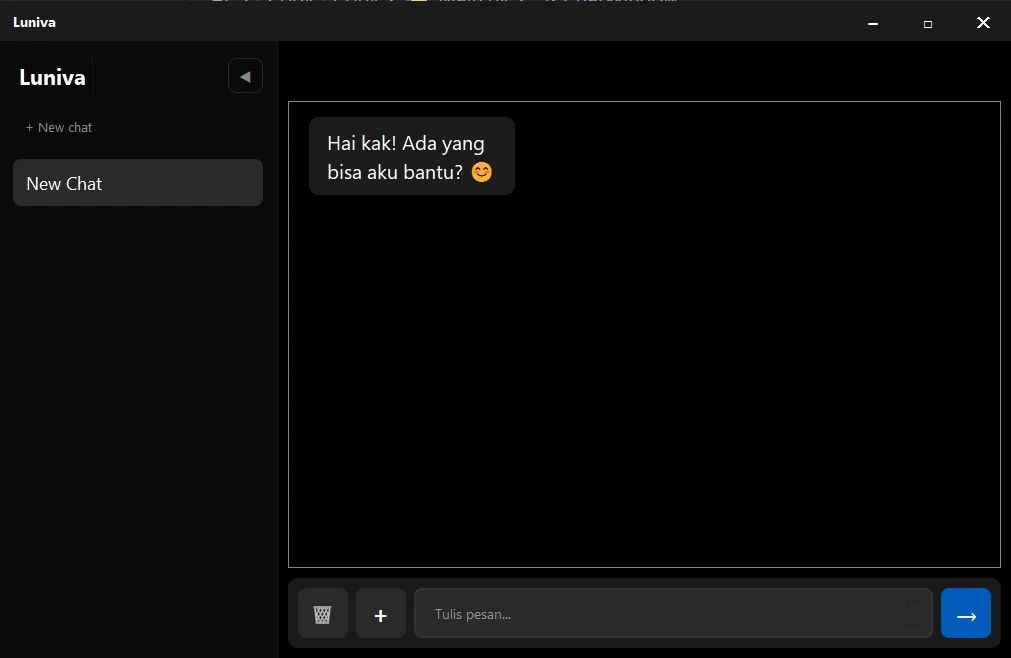Click the "Luniva" heading in the sidebar
The width and height of the screenshot is (1011, 658).
click(x=51, y=76)
